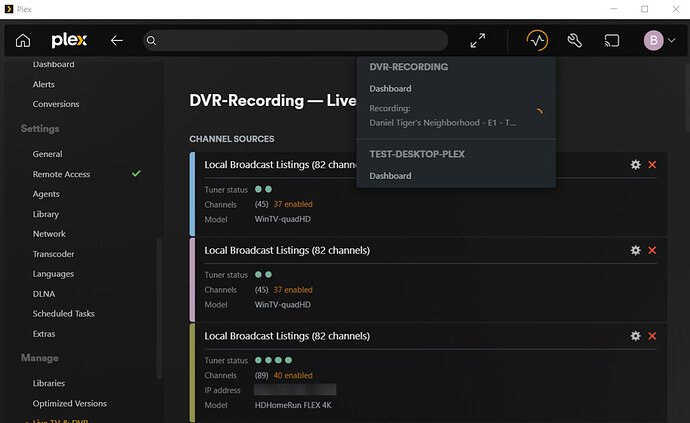This screenshot has width=690, height=423.
Task: Click the left sidebar scrollbar
Action: pyautogui.click(x=159, y=308)
